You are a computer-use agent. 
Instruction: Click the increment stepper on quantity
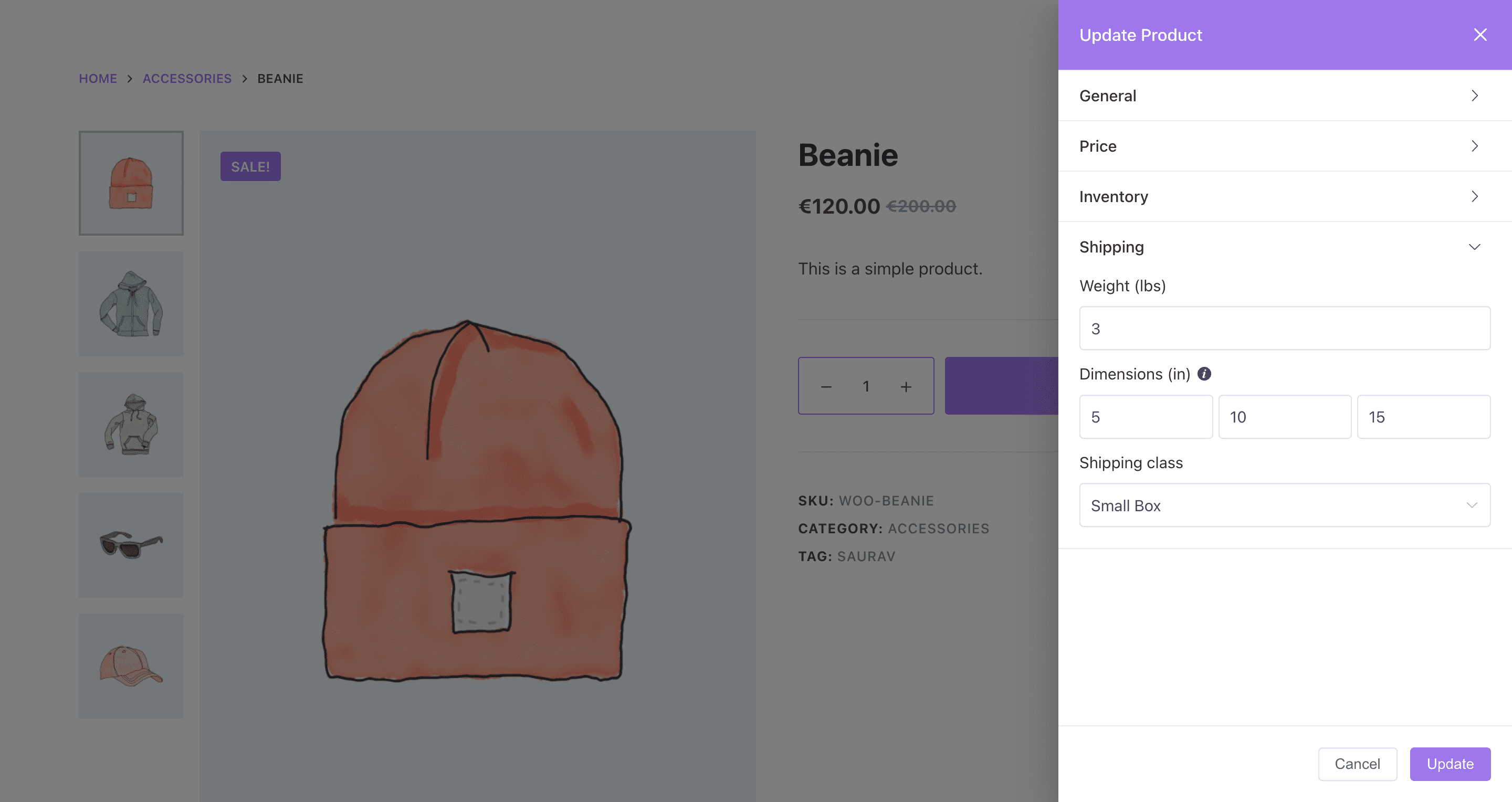point(906,385)
